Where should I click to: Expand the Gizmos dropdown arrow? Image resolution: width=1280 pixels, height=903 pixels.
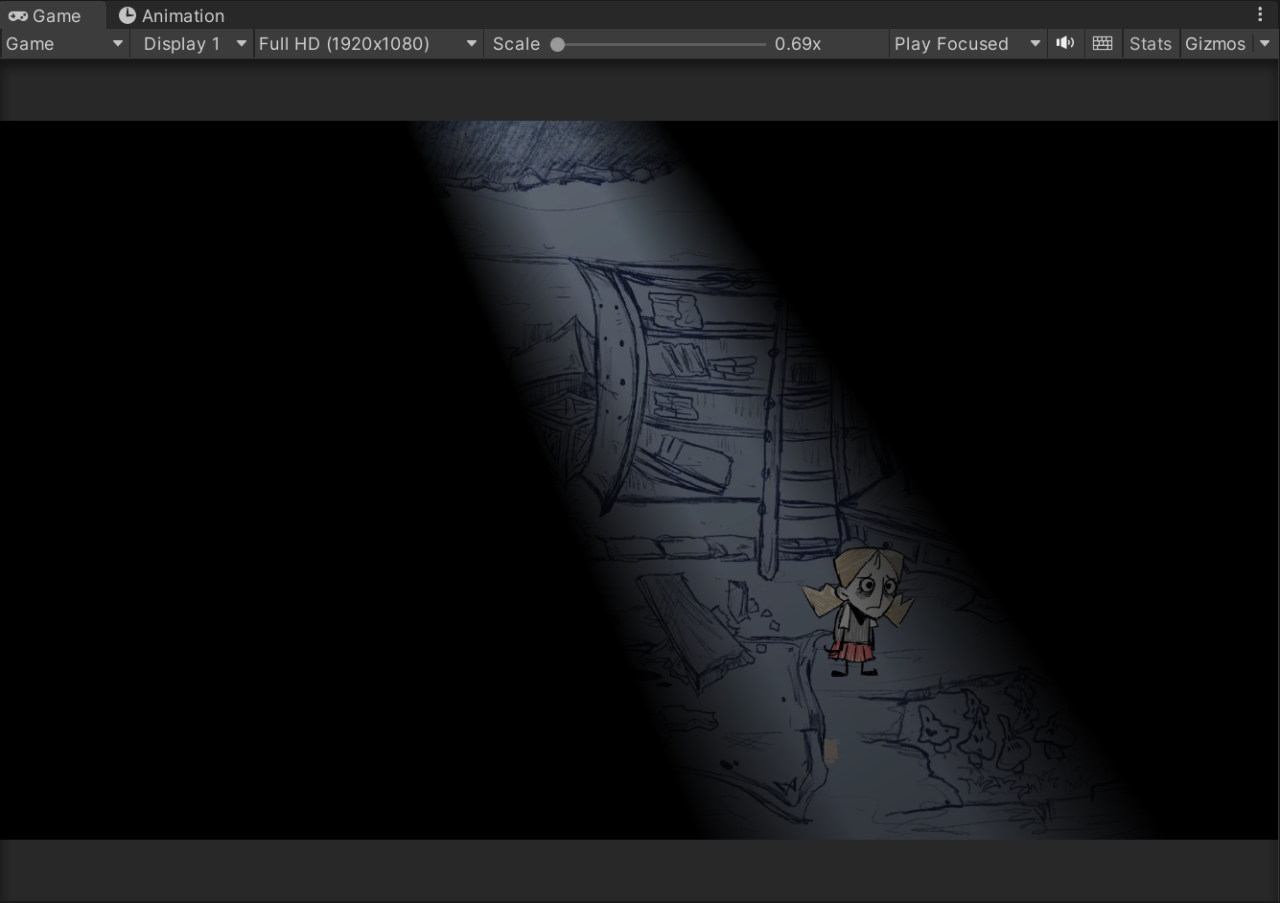click(1264, 43)
